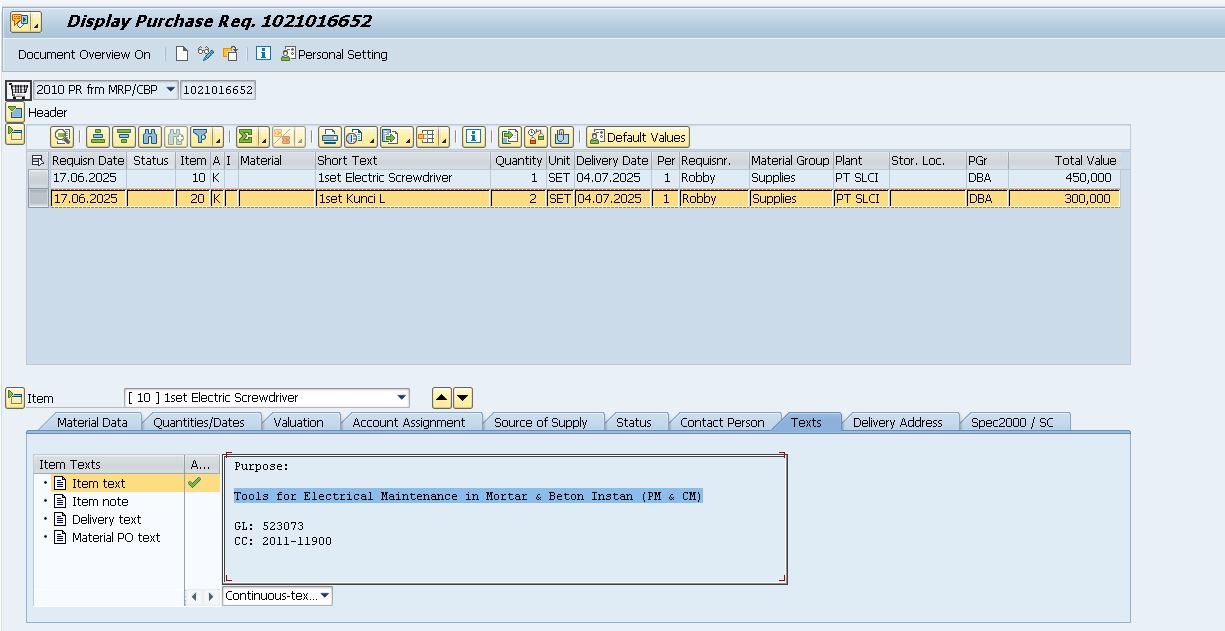Click the Set Filter funnel icon
Screen dimensions: 1225x631
200,137
